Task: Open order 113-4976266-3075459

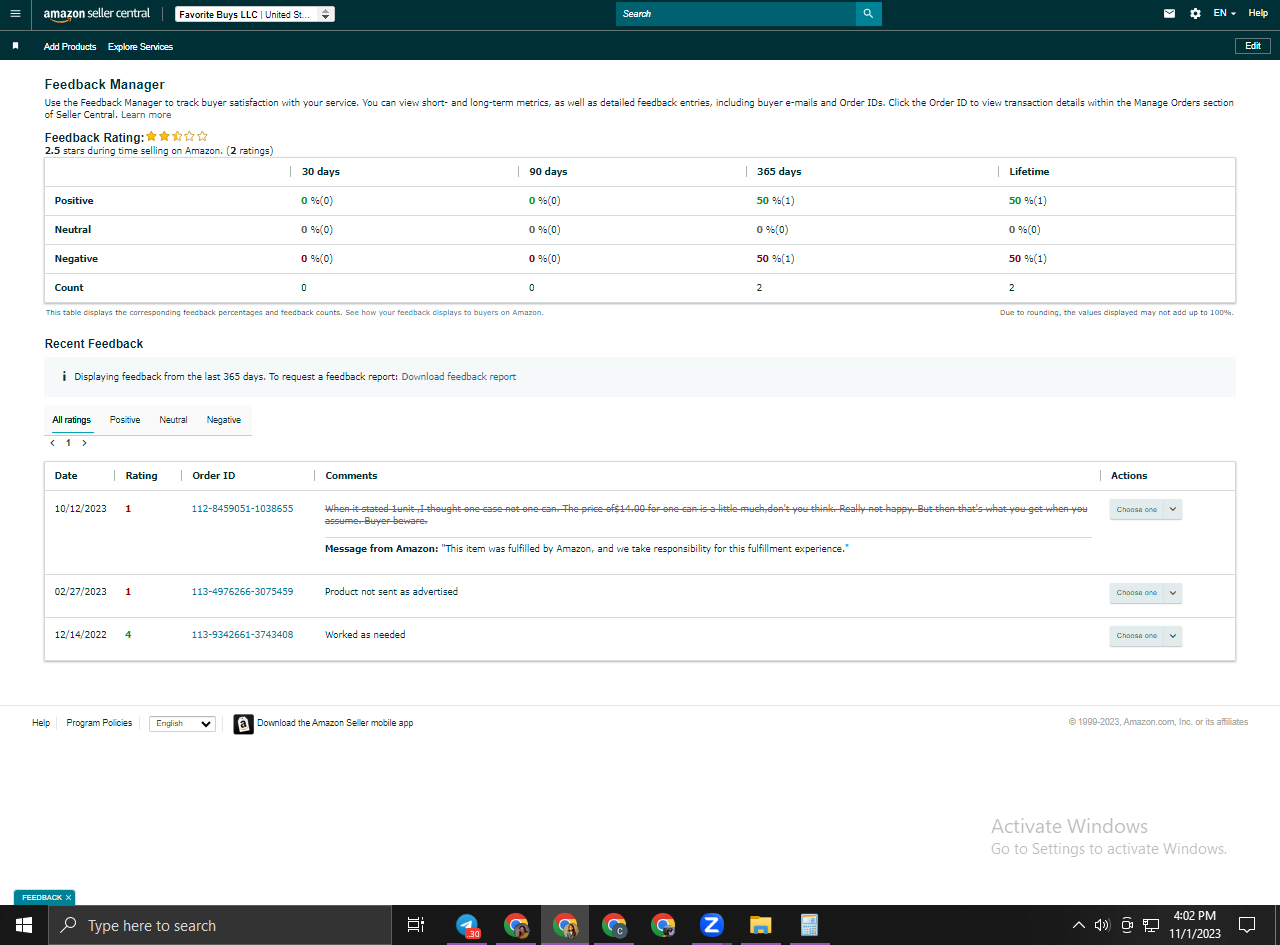Action: pos(243,592)
